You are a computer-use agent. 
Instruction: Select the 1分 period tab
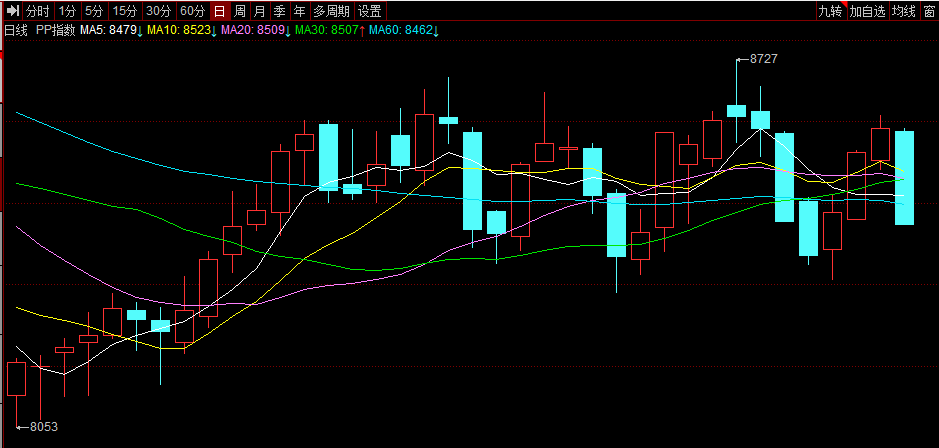click(68, 10)
